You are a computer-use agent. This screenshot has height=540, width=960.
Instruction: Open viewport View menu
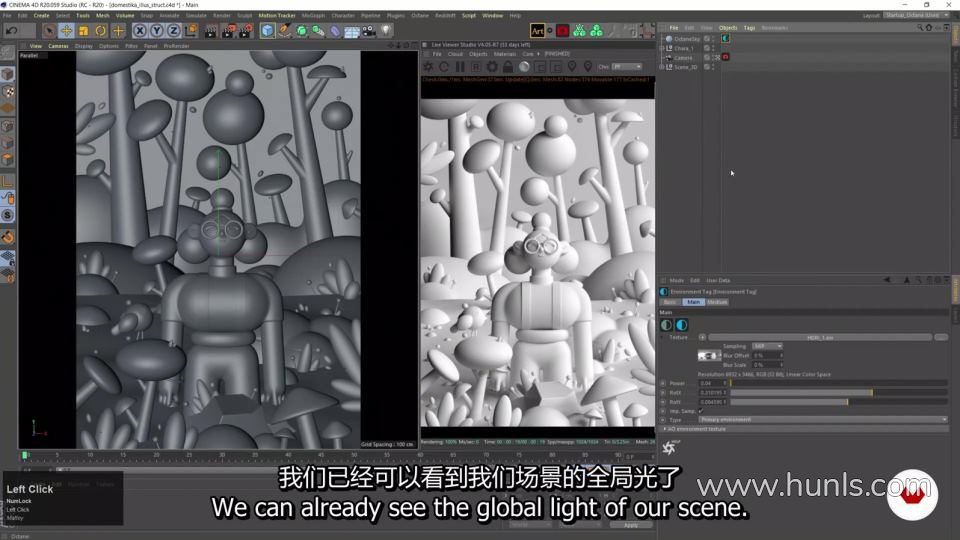36,46
